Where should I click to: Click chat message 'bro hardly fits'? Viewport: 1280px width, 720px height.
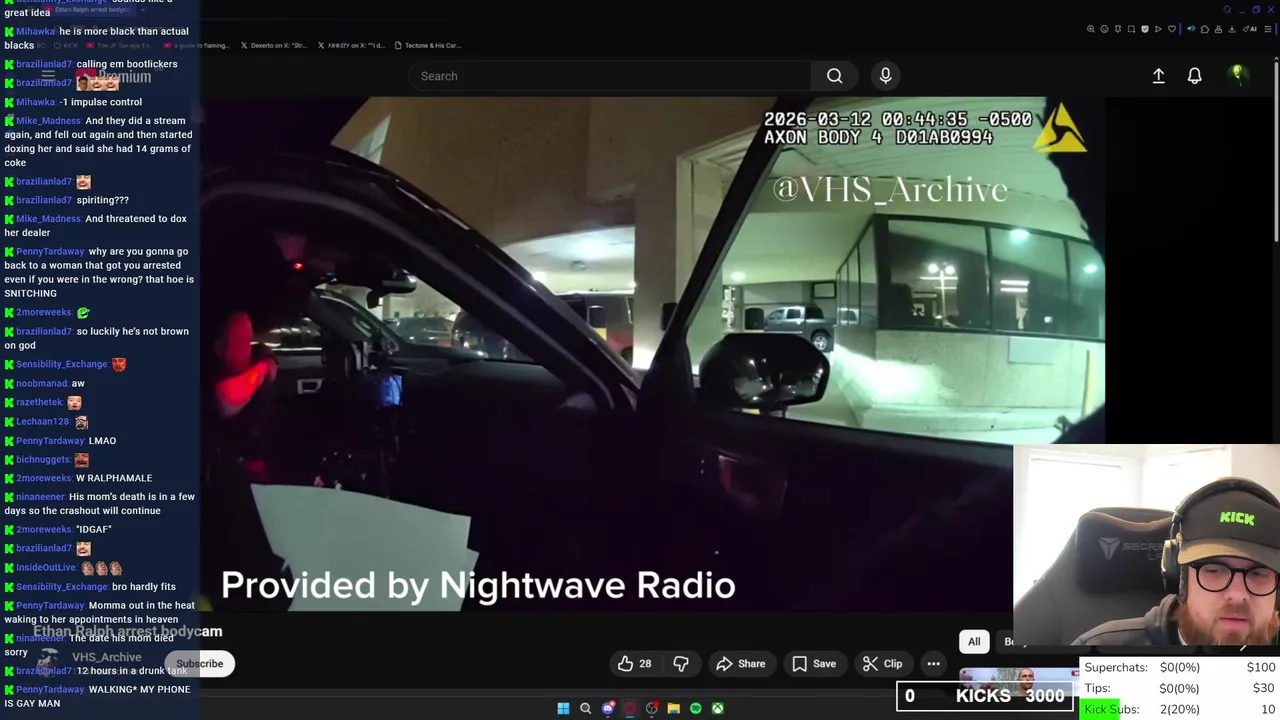(144, 587)
